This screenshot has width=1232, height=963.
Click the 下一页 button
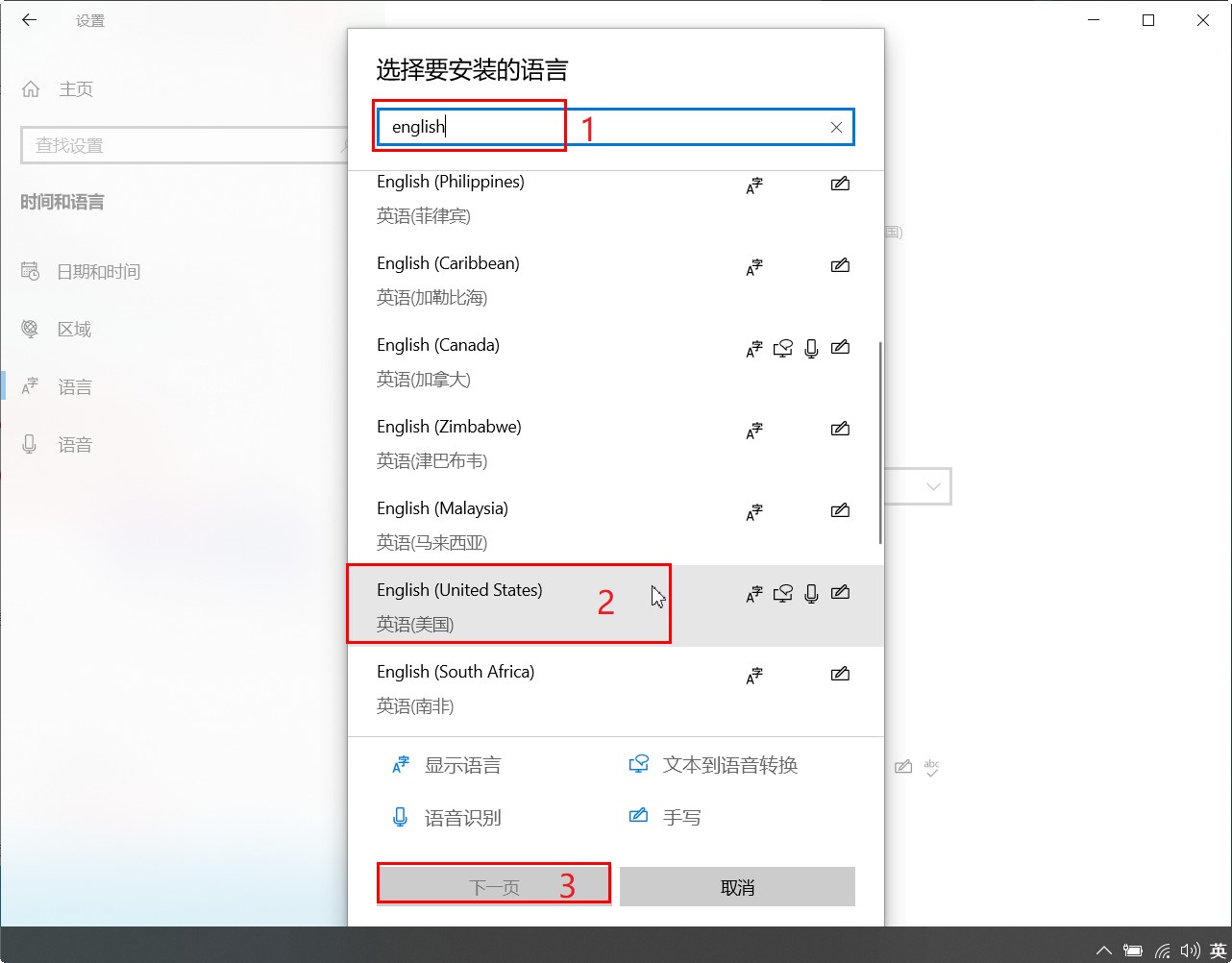tap(493, 886)
